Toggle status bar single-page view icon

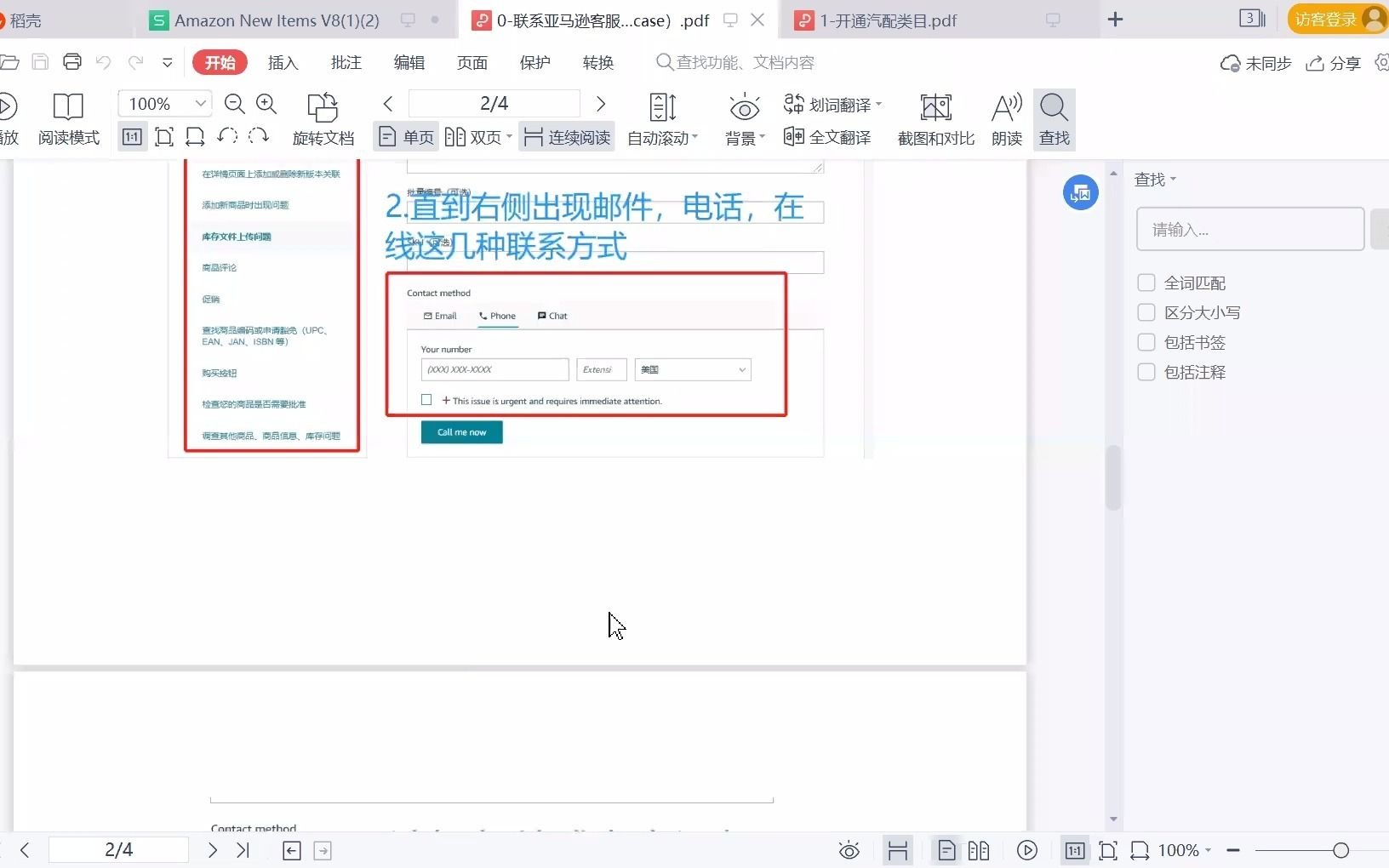coord(946,850)
